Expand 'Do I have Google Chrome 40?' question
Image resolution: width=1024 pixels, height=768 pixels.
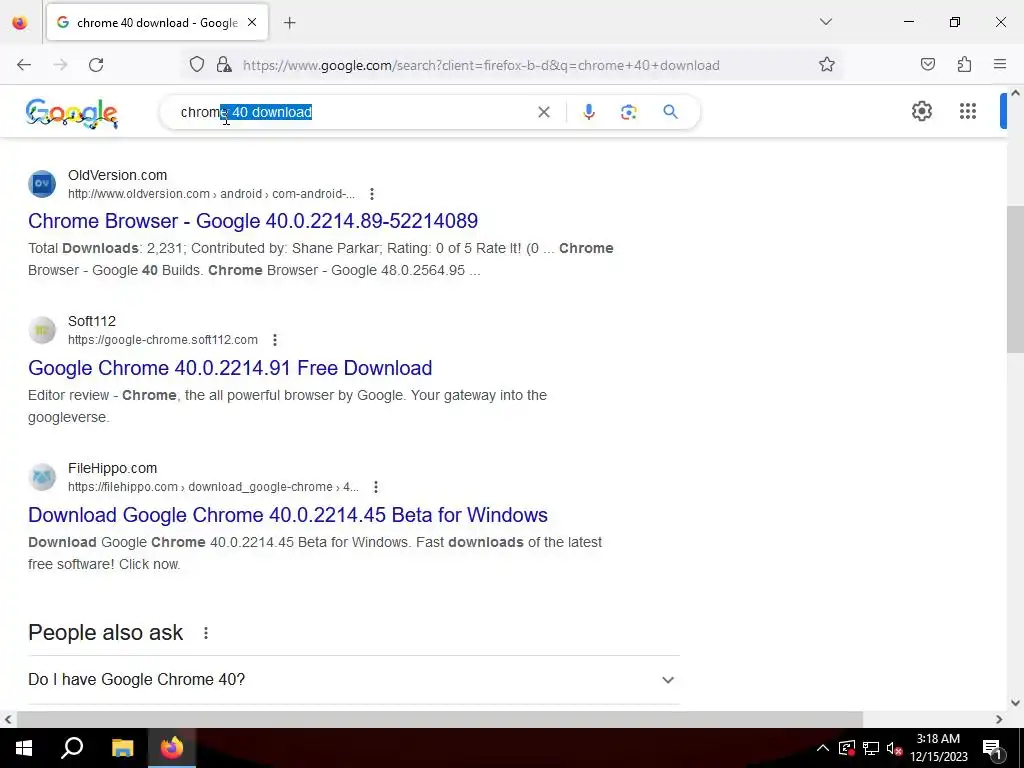coord(354,680)
